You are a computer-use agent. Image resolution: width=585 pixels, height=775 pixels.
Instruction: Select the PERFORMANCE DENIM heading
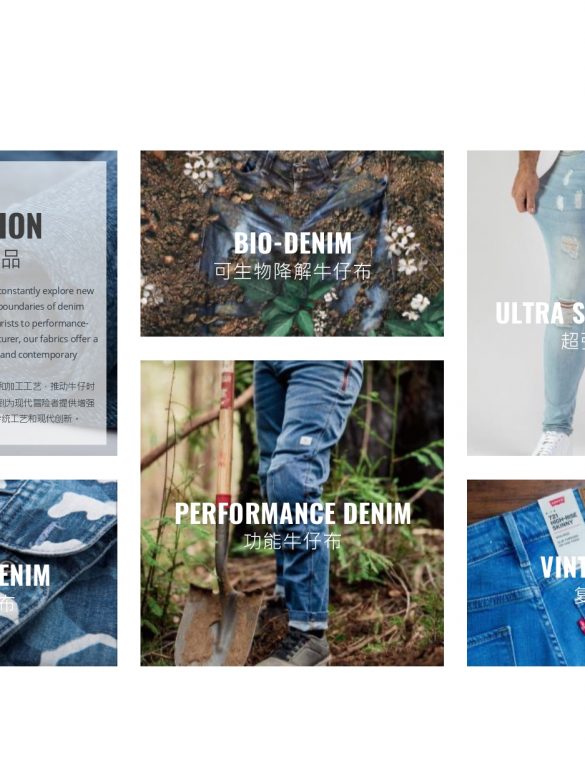292,513
